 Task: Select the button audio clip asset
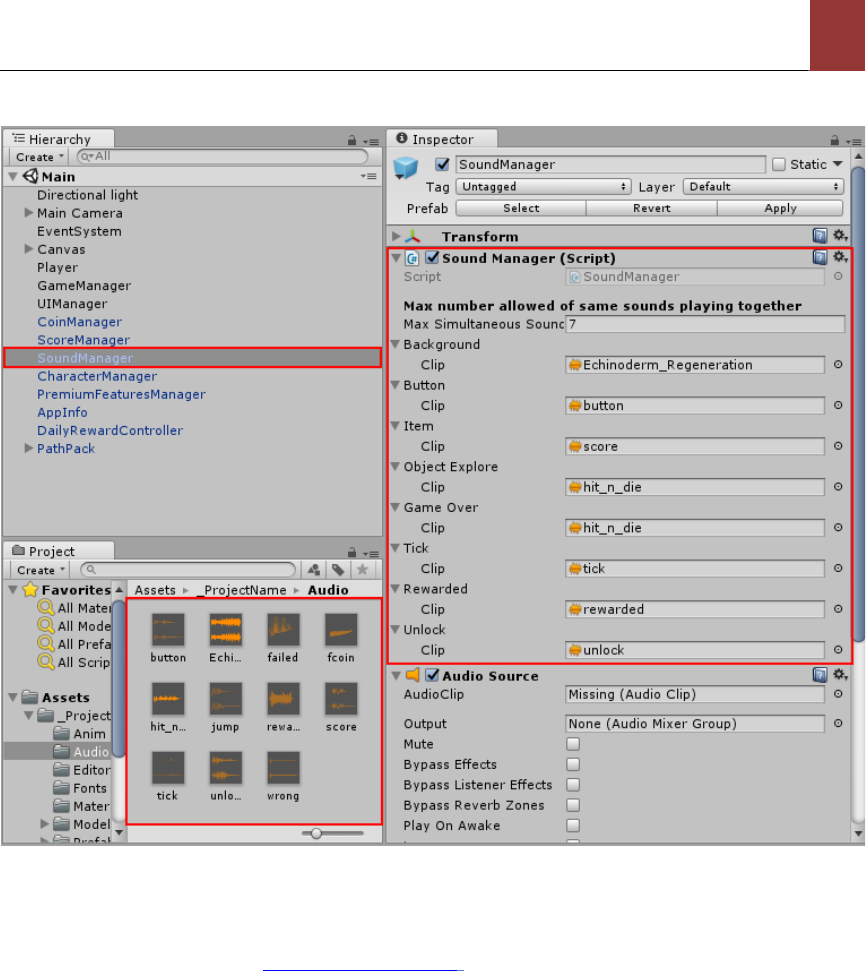pos(168,638)
